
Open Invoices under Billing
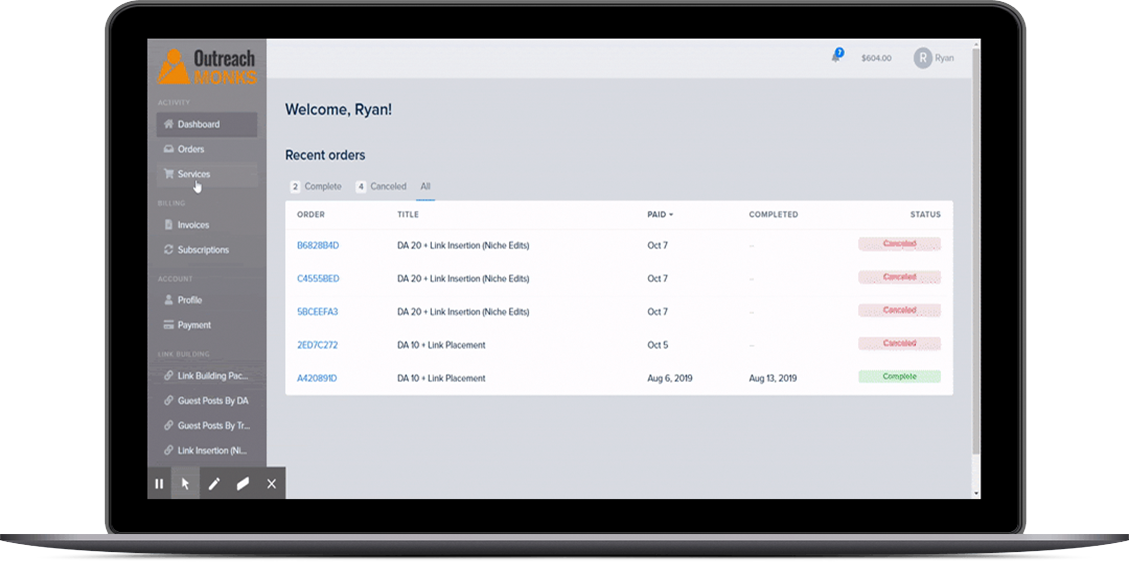(x=193, y=226)
